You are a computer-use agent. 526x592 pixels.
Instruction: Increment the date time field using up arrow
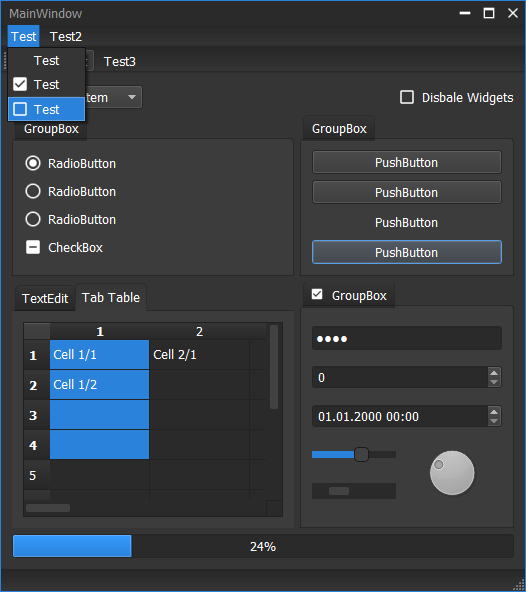click(x=494, y=412)
